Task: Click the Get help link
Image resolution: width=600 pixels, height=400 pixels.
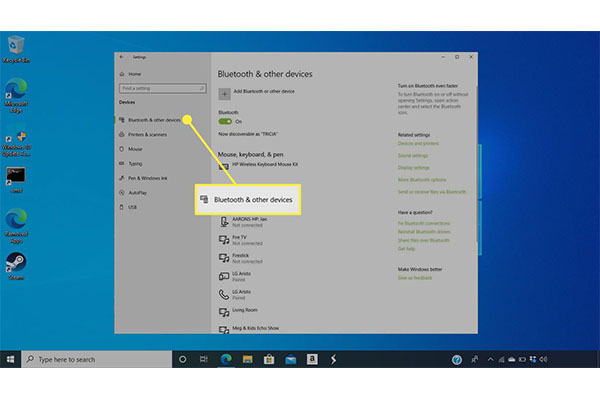Action: pos(406,249)
